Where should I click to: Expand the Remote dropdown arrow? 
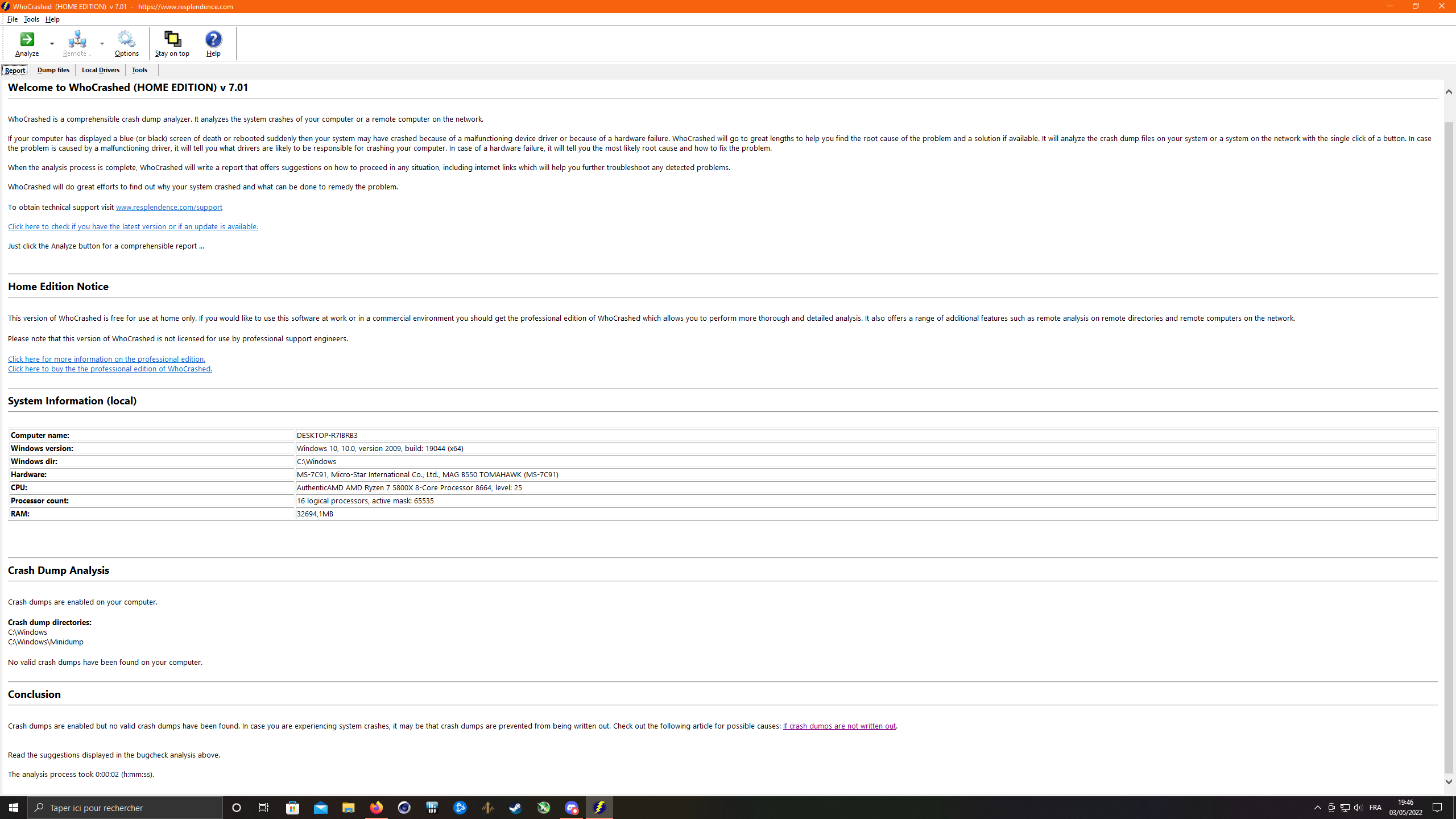(102, 44)
